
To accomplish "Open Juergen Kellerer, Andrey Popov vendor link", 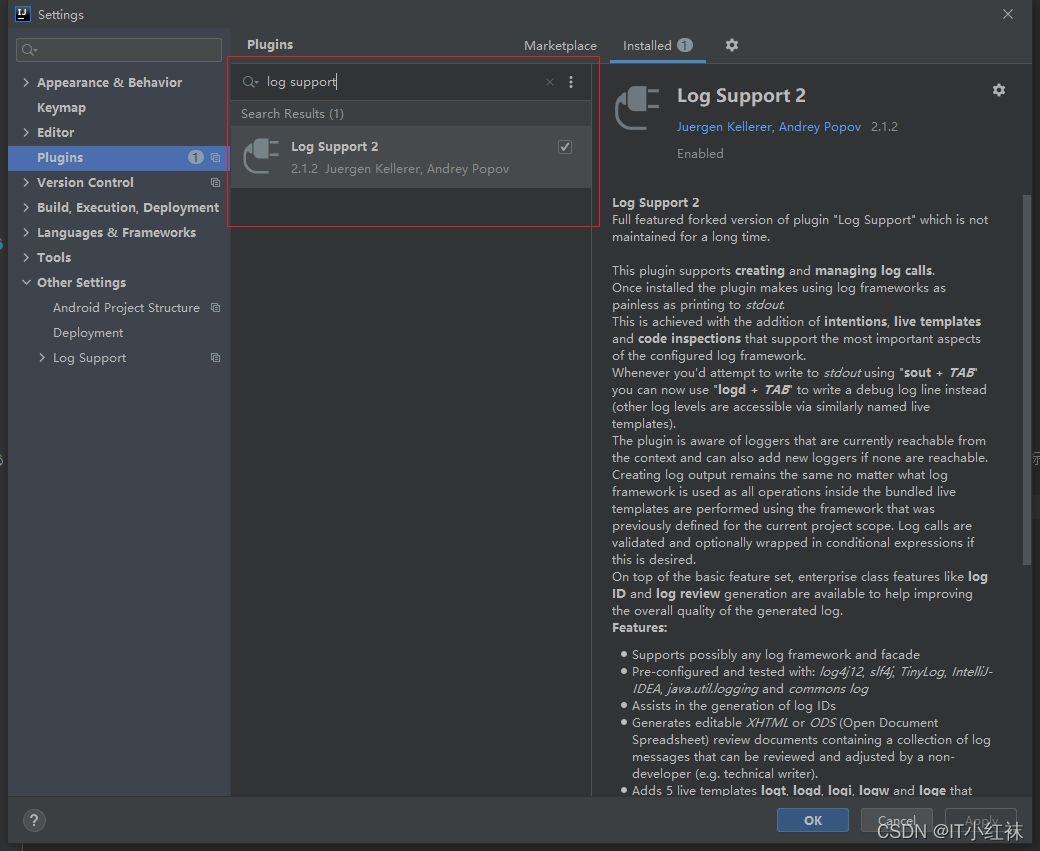I will tap(769, 127).
